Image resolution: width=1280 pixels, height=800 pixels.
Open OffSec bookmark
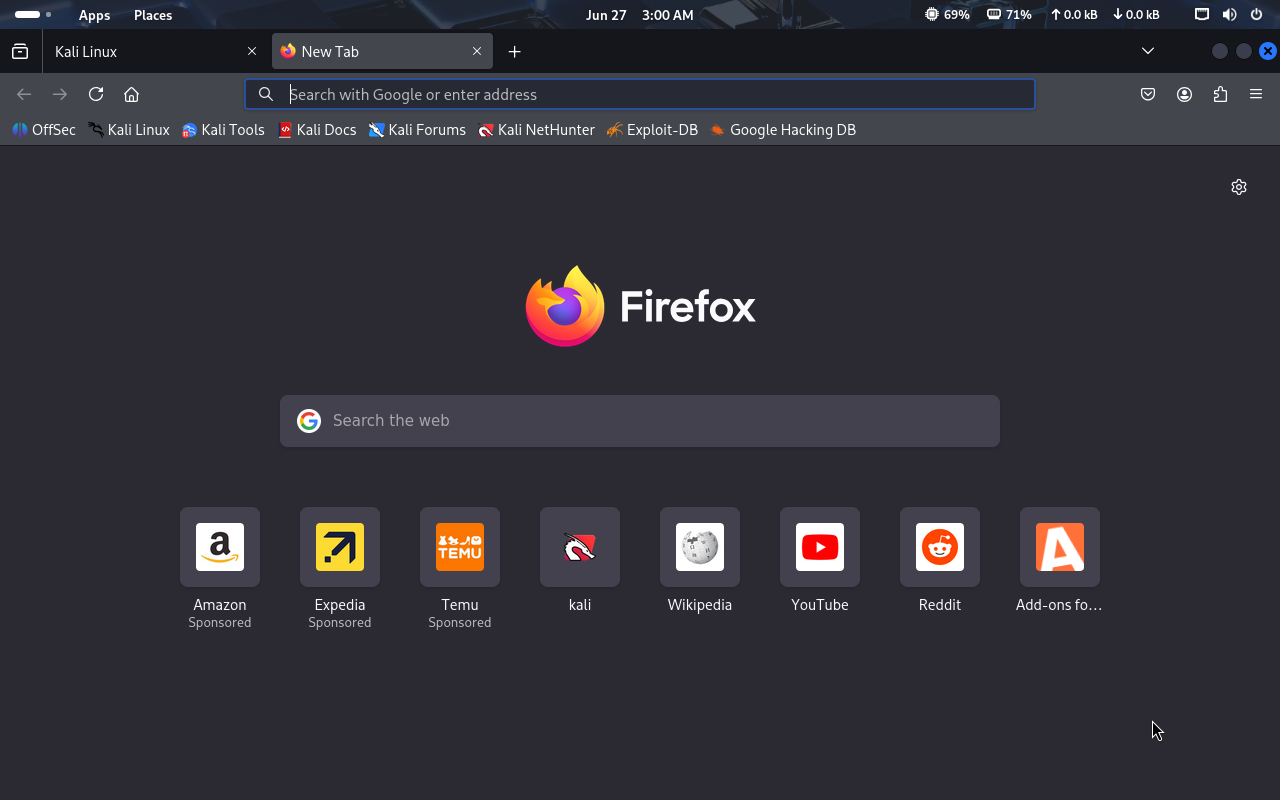[x=44, y=130]
